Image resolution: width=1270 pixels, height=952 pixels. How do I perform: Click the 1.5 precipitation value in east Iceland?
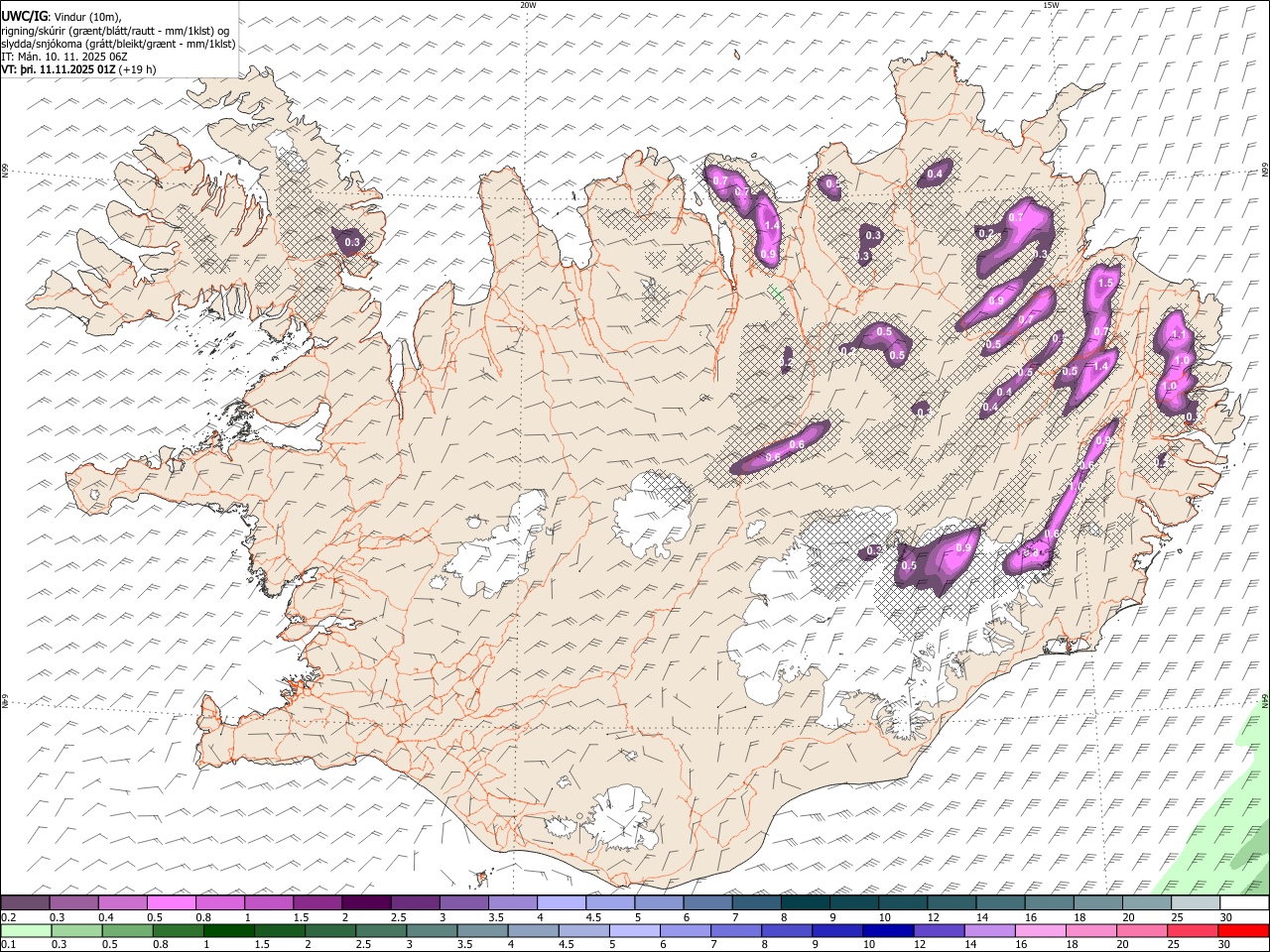coord(1106,283)
